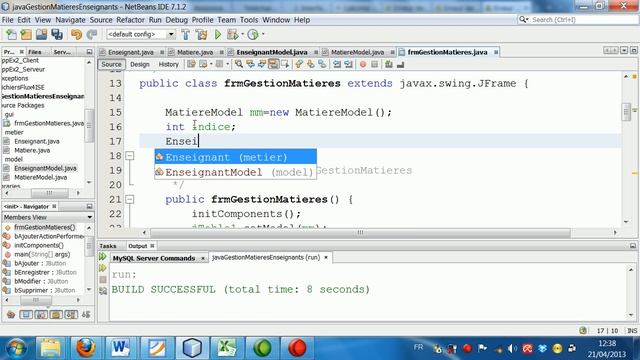Click the Re-run green double-arrow icon in Output
Image resolution: width=640 pixels, height=360 pixels.
(103, 257)
